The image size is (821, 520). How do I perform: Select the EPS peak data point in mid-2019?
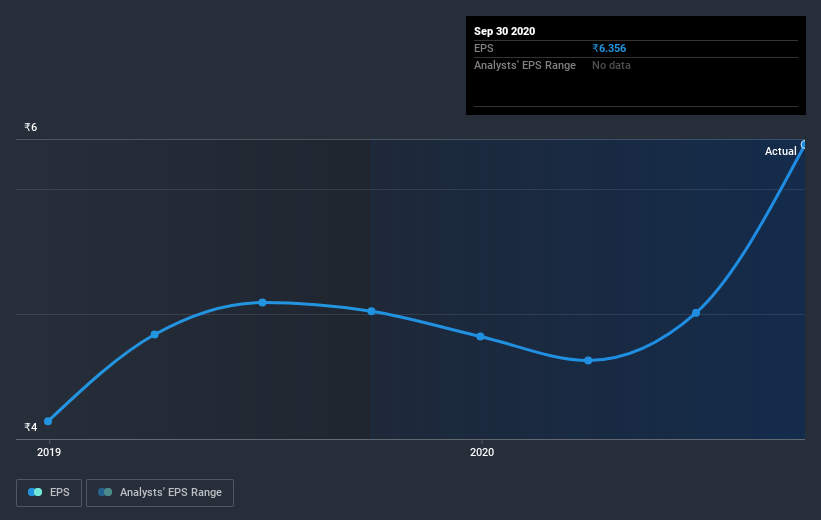pos(262,303)
